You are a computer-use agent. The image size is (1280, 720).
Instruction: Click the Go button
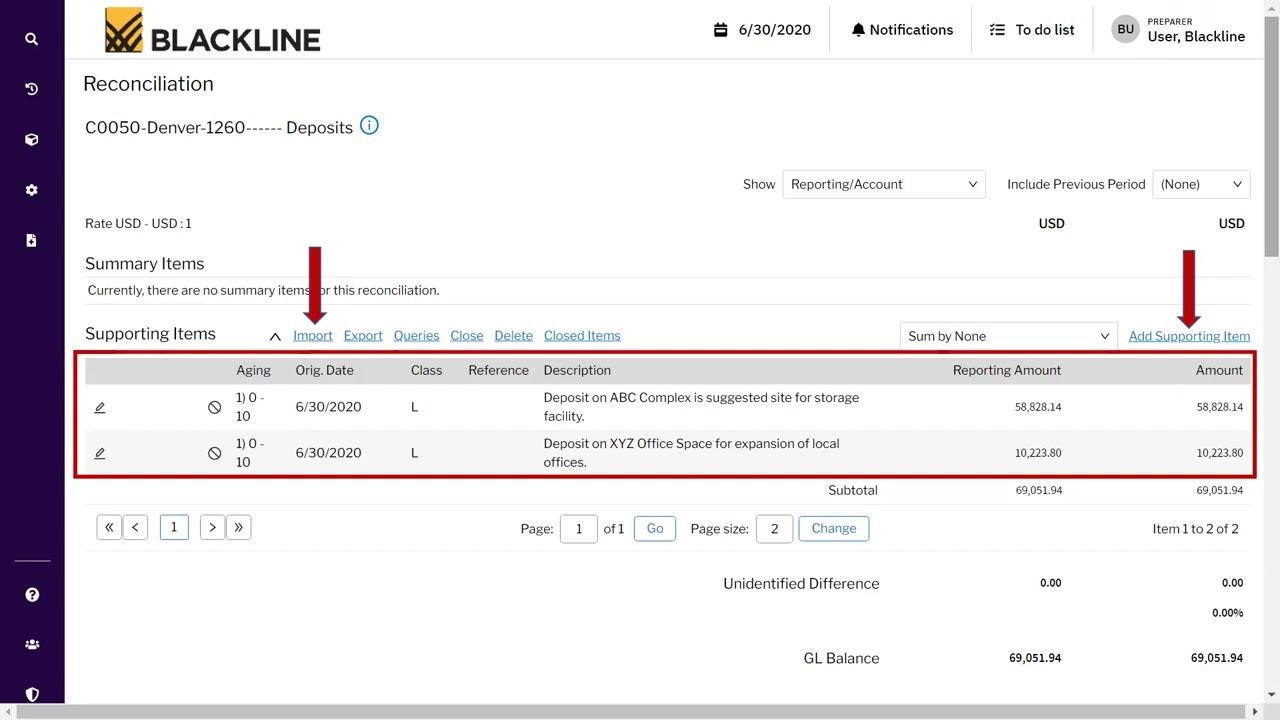[655, 529]
